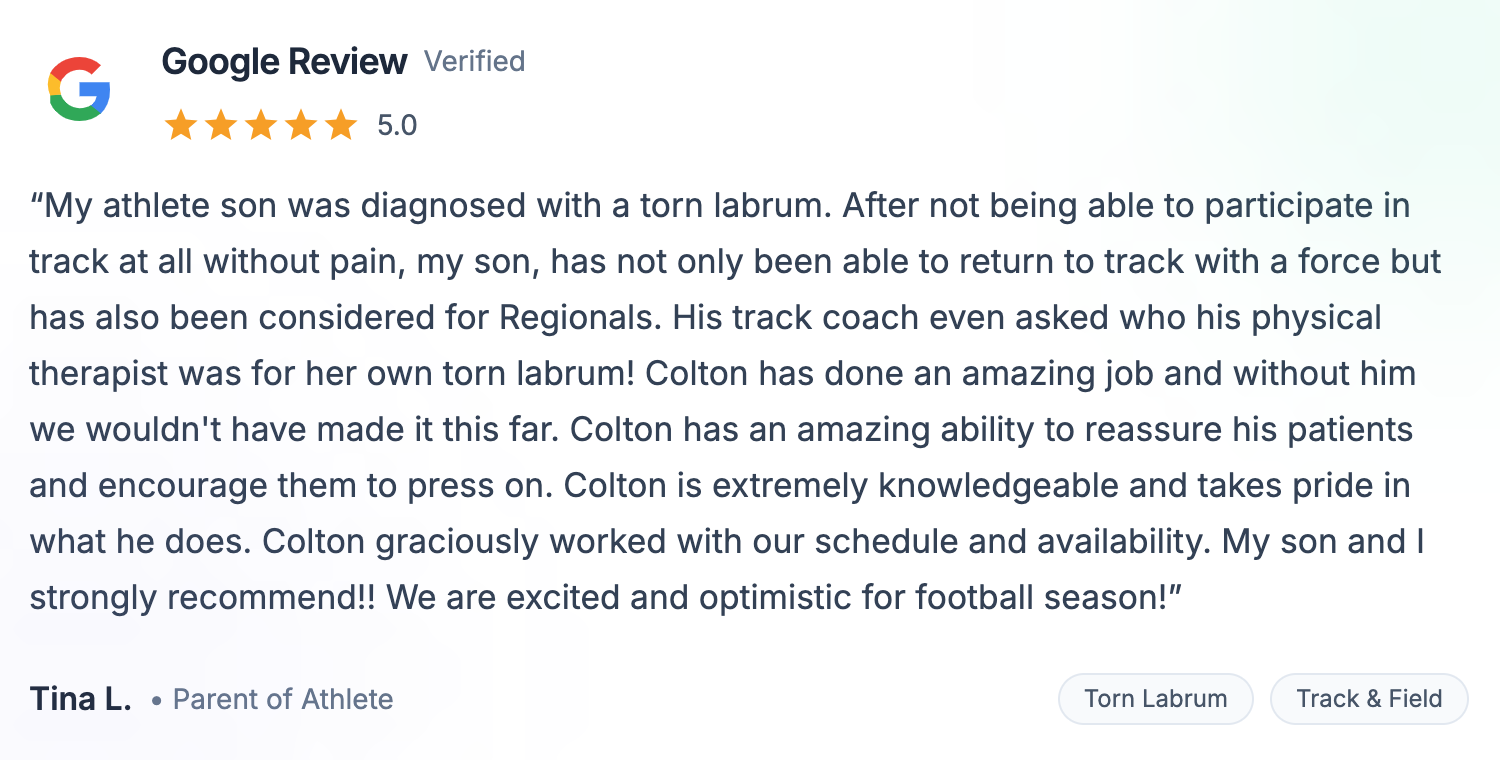
Task: Select the fourth rating star
Action: coord(301,126)
